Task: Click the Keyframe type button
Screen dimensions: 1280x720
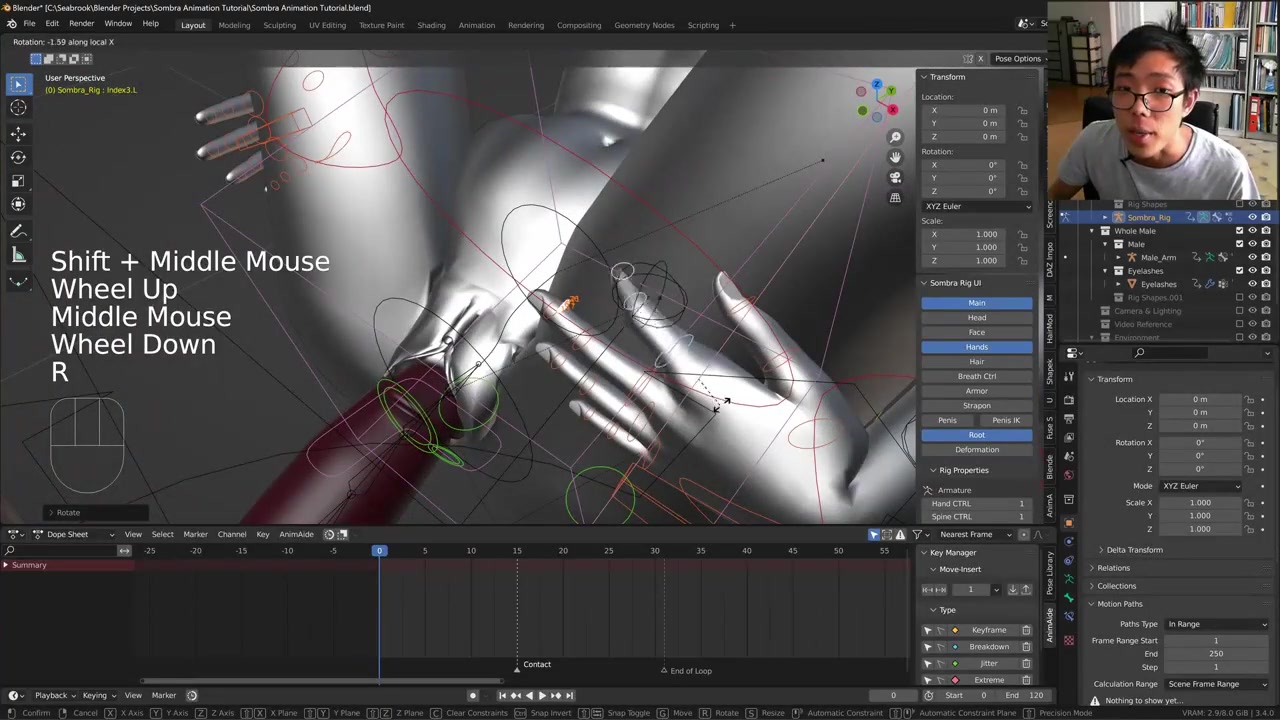Action: 988,630
